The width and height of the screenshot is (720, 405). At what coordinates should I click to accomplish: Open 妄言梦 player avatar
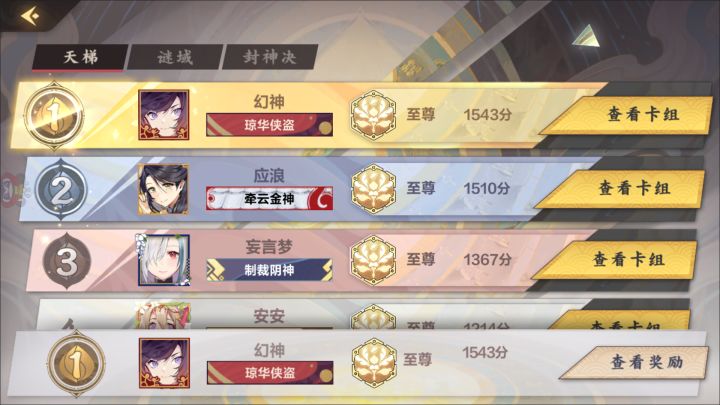click(x=163, y=260)
